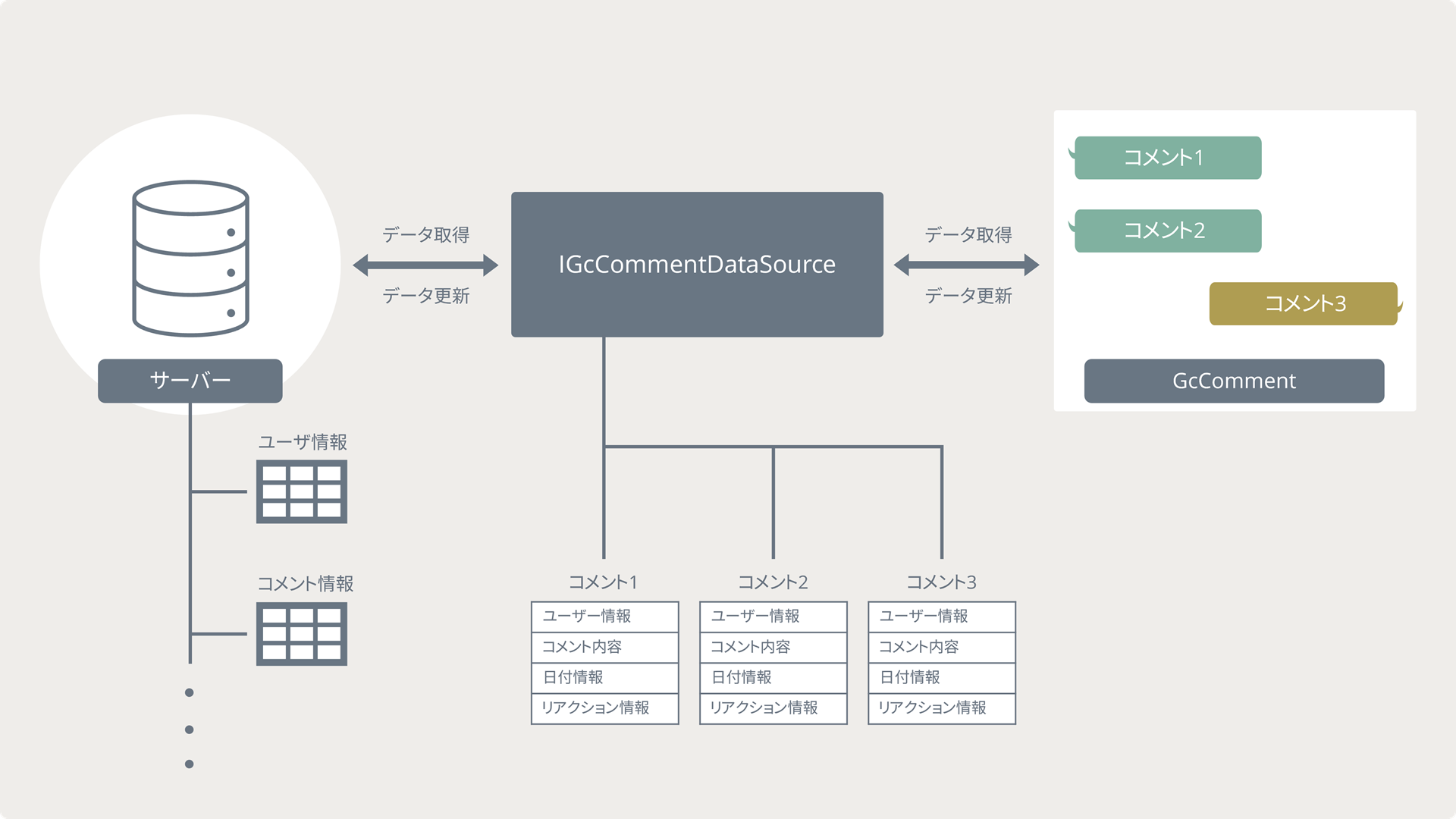
Task: Select the GcComment component block
Action: (x=1232, y=381)
